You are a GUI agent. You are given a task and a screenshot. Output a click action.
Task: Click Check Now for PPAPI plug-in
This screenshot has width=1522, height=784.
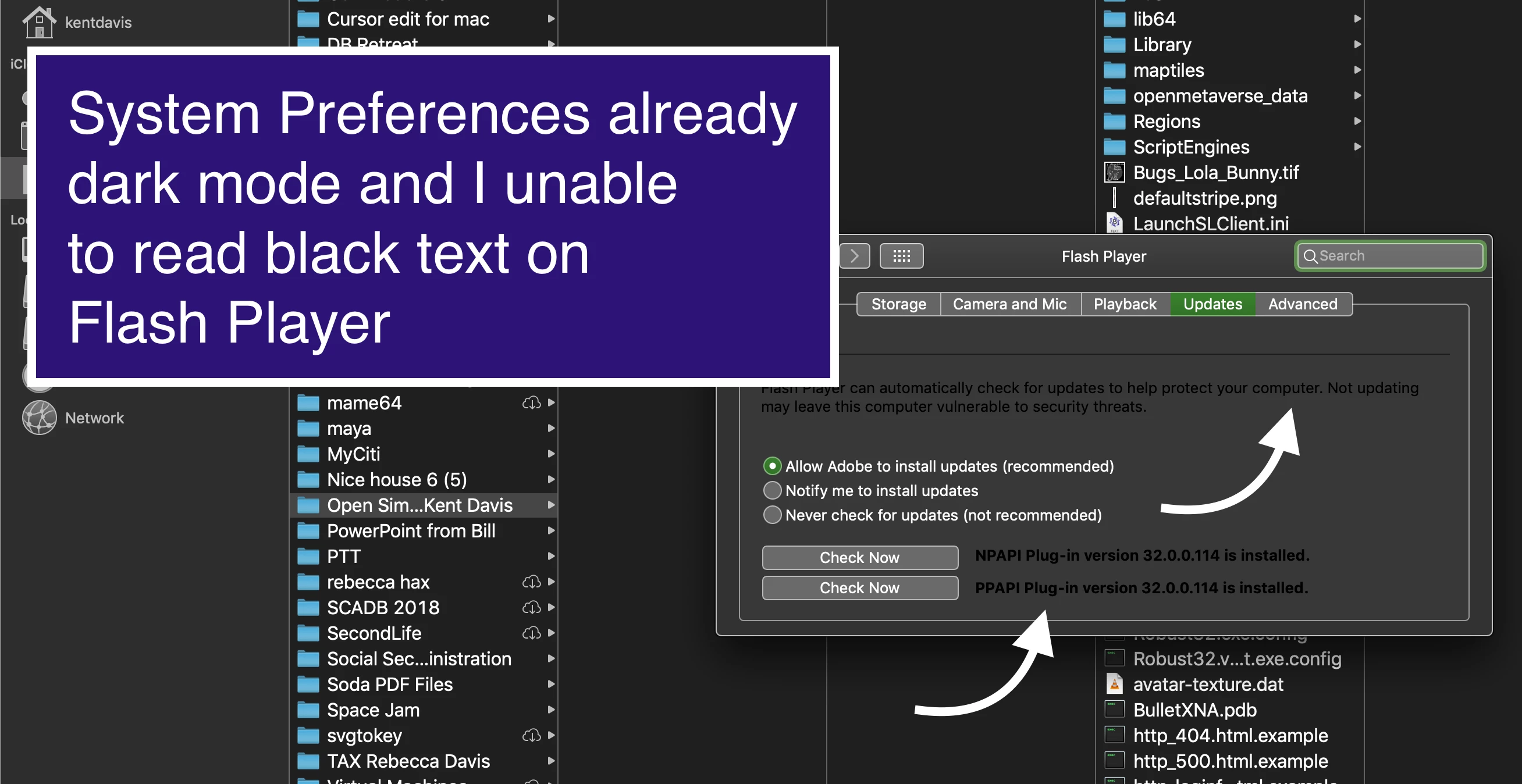coord(860,588)
